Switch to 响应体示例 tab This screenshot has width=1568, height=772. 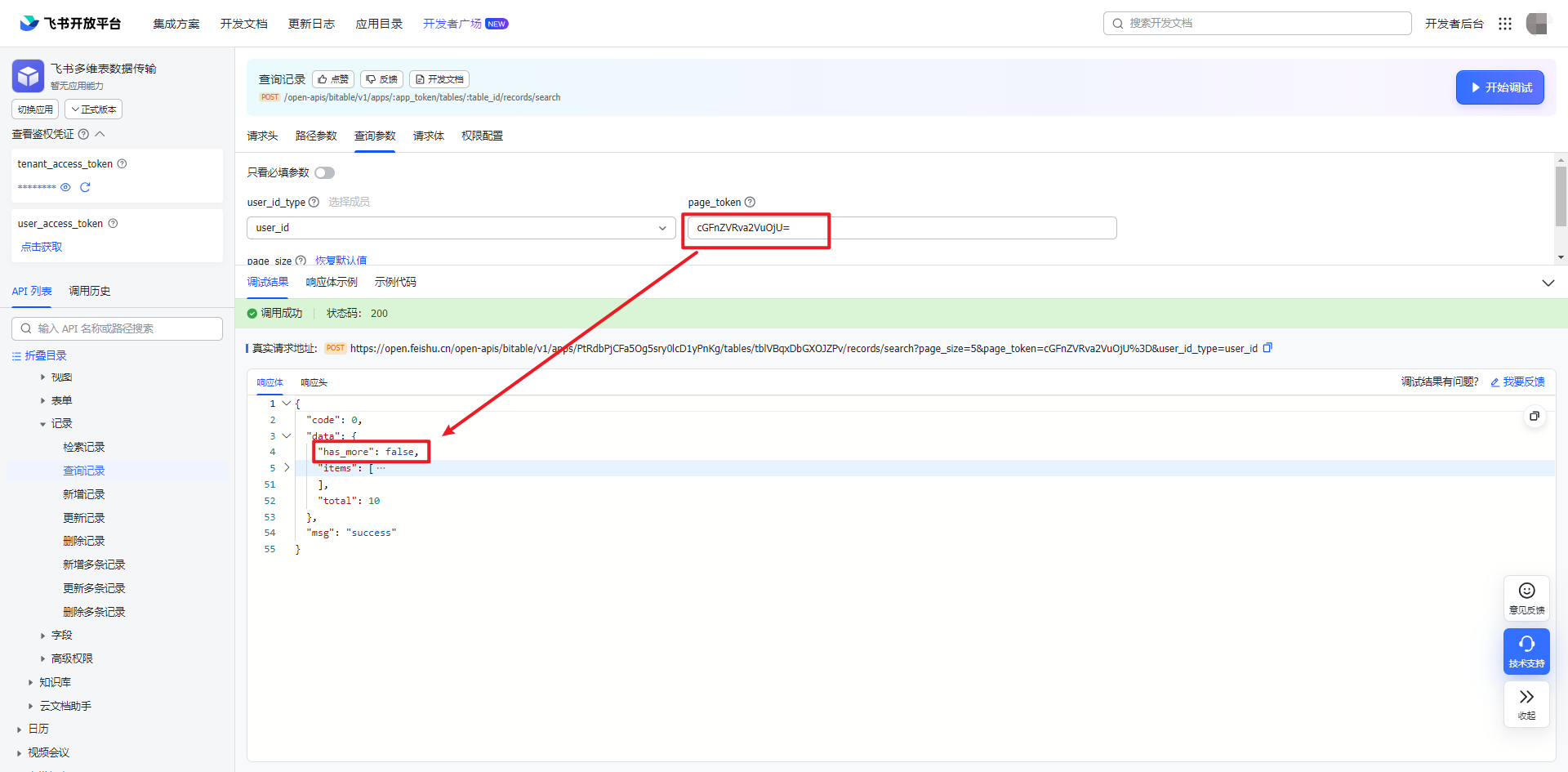[x=332, y=282]
